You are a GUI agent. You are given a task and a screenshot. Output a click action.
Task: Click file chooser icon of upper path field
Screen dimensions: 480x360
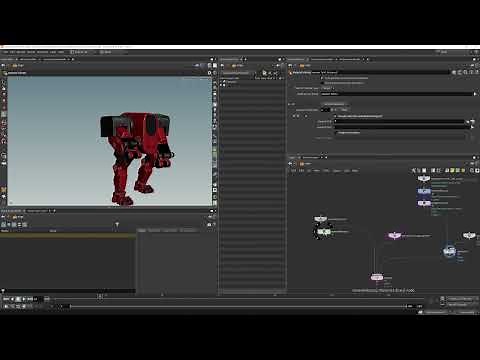[x=472, y=122]
